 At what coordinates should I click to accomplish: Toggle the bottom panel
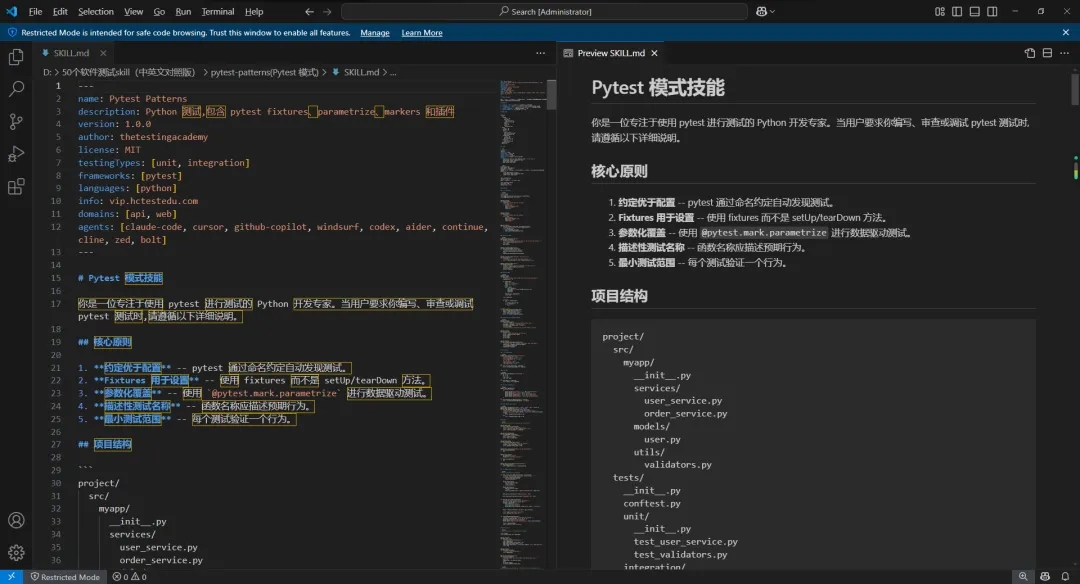coord(975,12)
